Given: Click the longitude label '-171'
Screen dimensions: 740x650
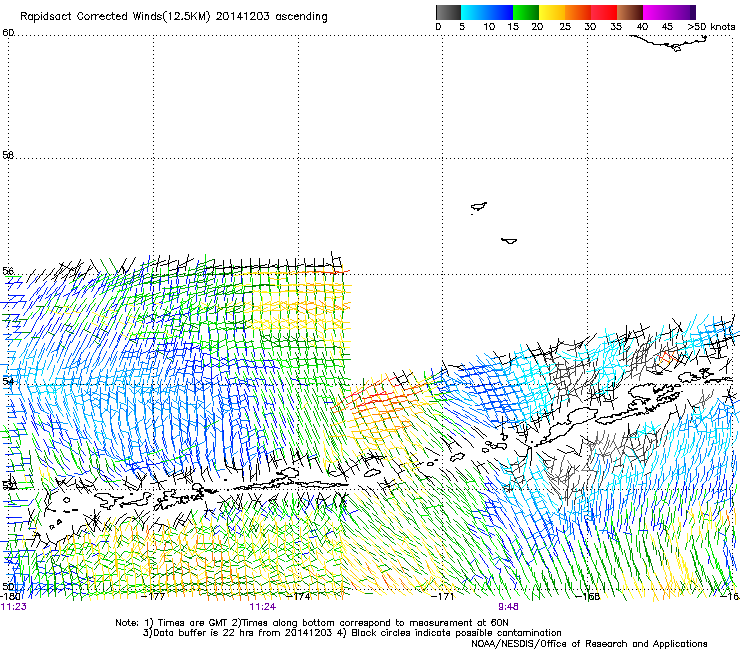Looking at the screenshot, I should [x=443, y=596].
